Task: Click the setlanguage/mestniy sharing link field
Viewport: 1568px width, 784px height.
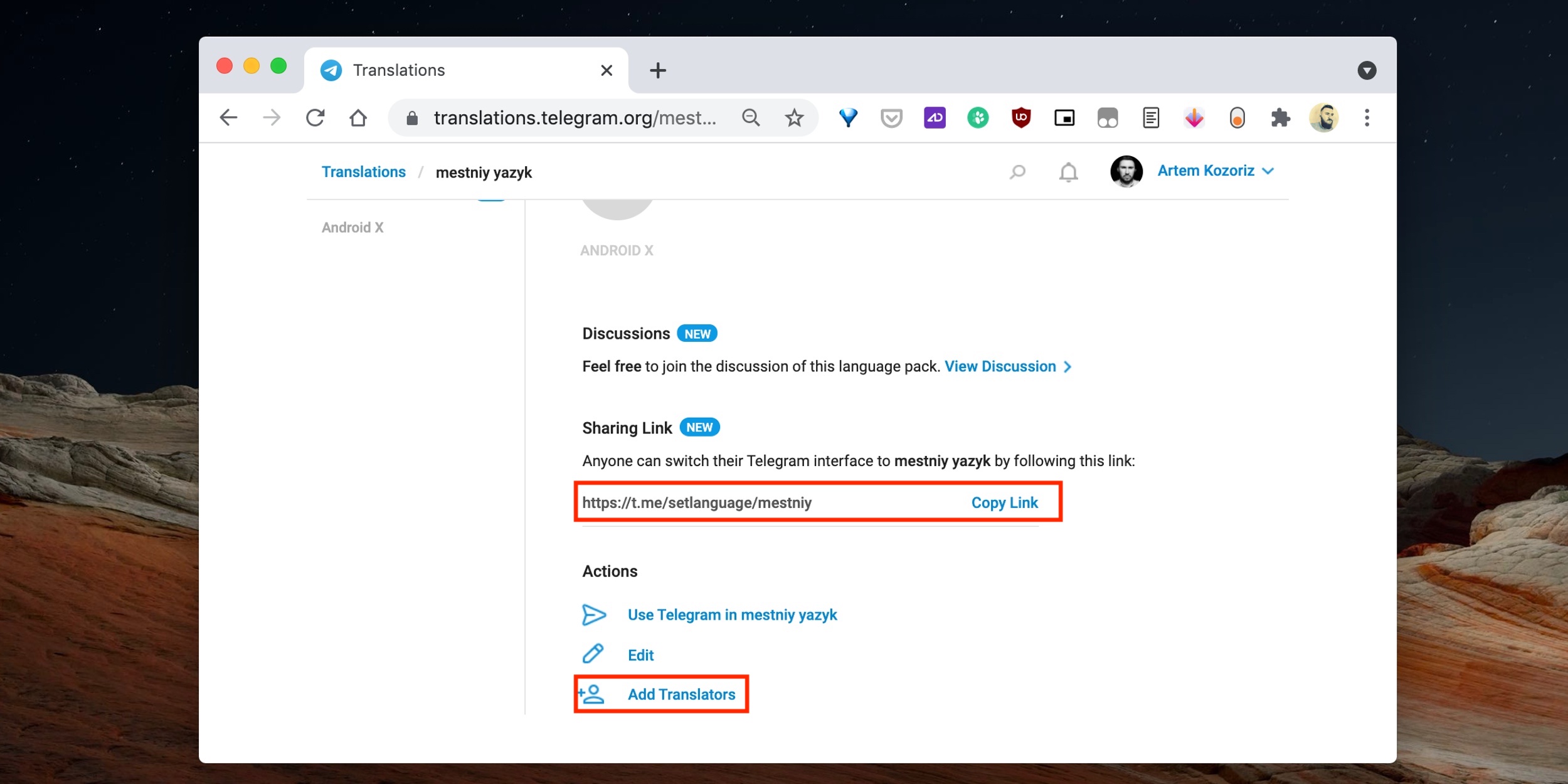Action: (x=697, y=502)
